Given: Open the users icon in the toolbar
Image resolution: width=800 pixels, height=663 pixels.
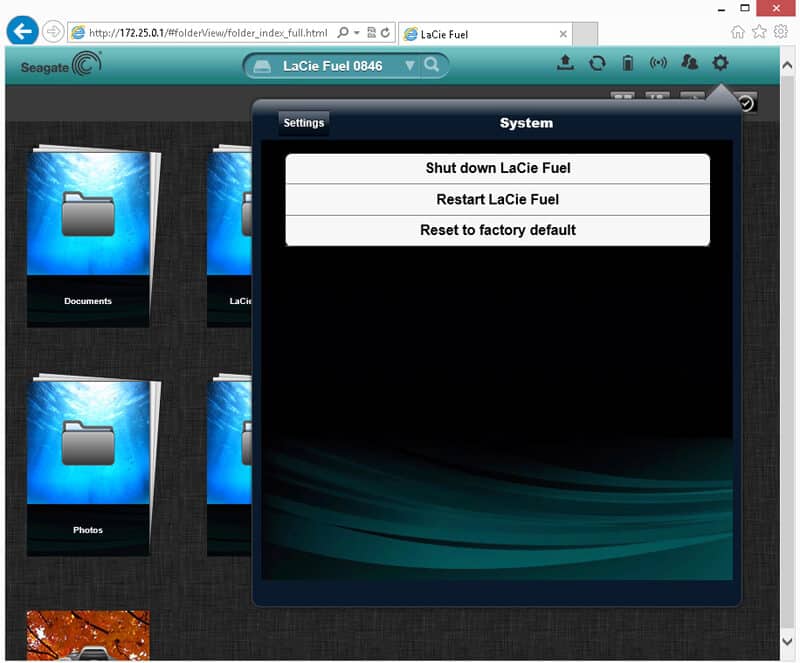Looking at the screenshot, I should [689, 62].
